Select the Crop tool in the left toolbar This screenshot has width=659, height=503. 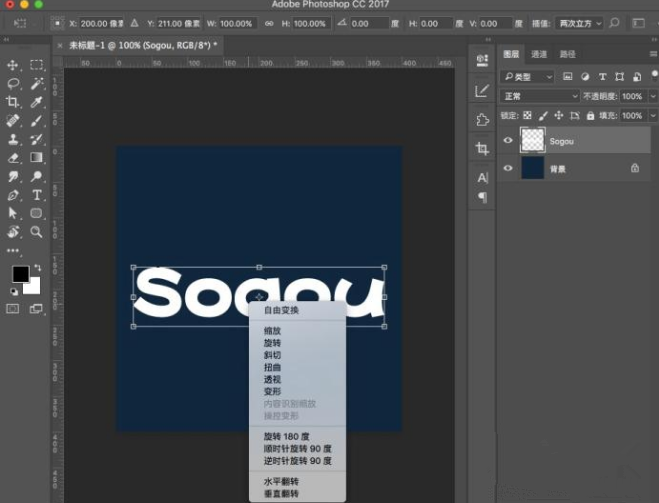[13, 102]
